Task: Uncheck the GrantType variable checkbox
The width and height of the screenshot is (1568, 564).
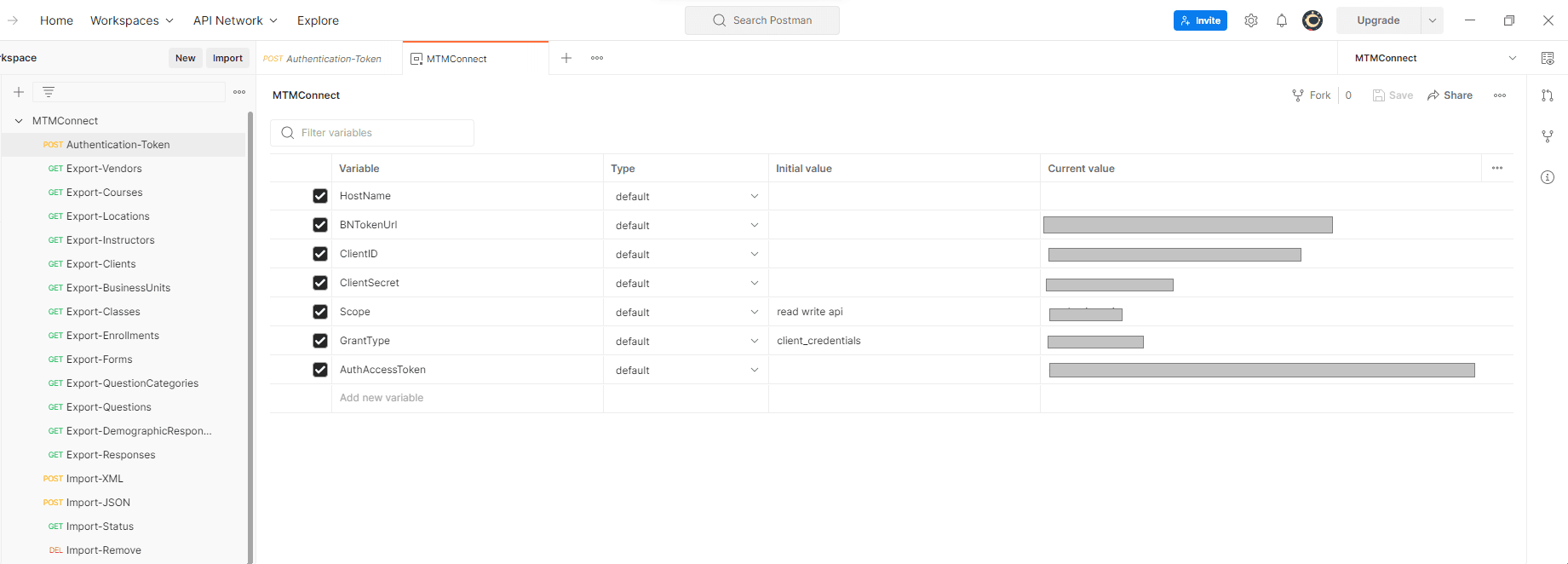Action: [320, 341]
